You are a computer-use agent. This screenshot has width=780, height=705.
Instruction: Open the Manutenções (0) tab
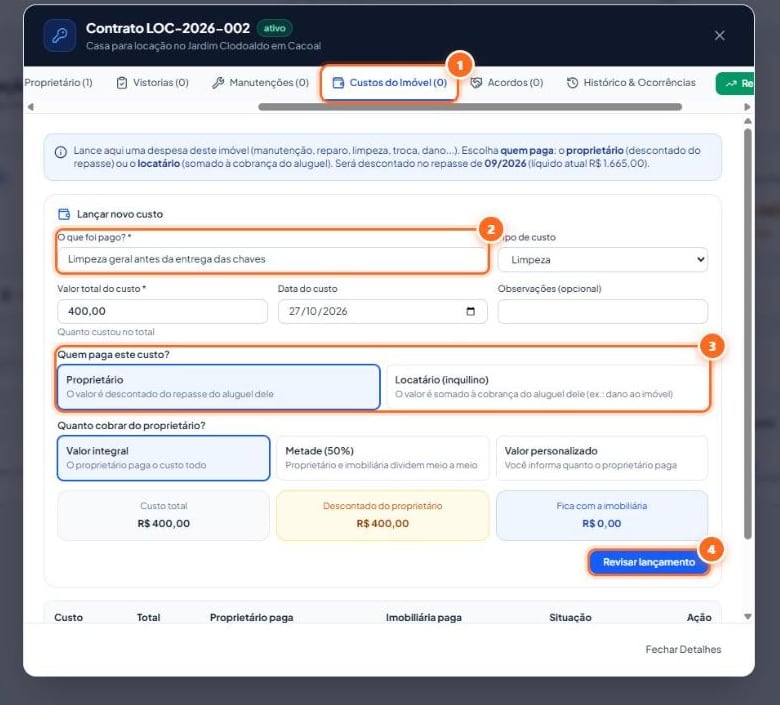260,83
